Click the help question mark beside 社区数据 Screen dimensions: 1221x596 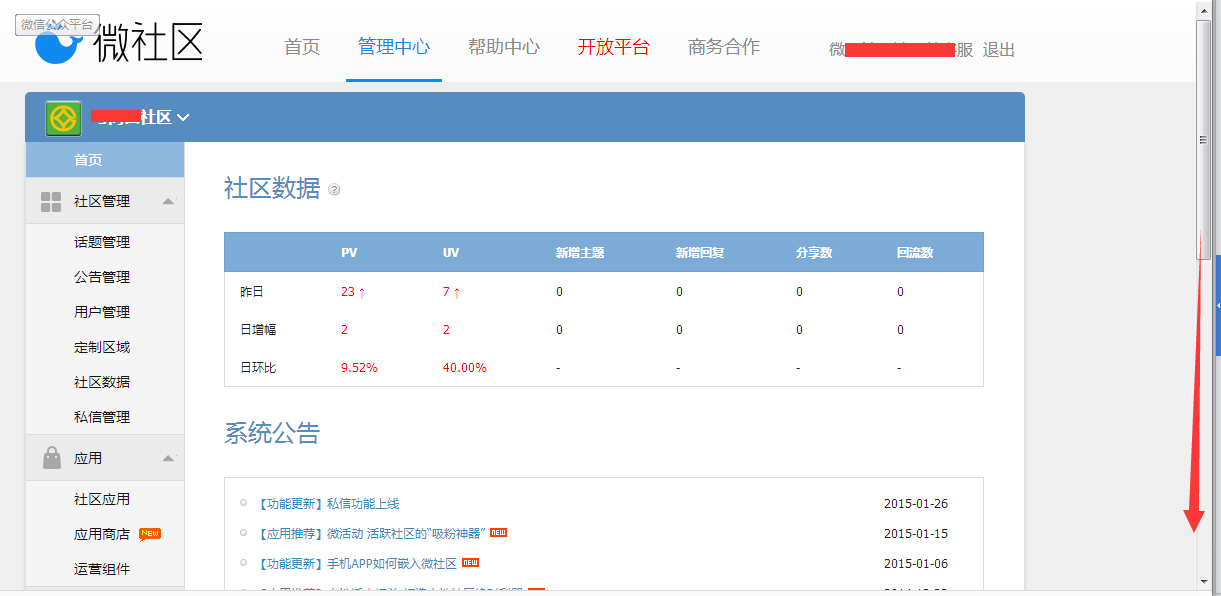point(334,189)
